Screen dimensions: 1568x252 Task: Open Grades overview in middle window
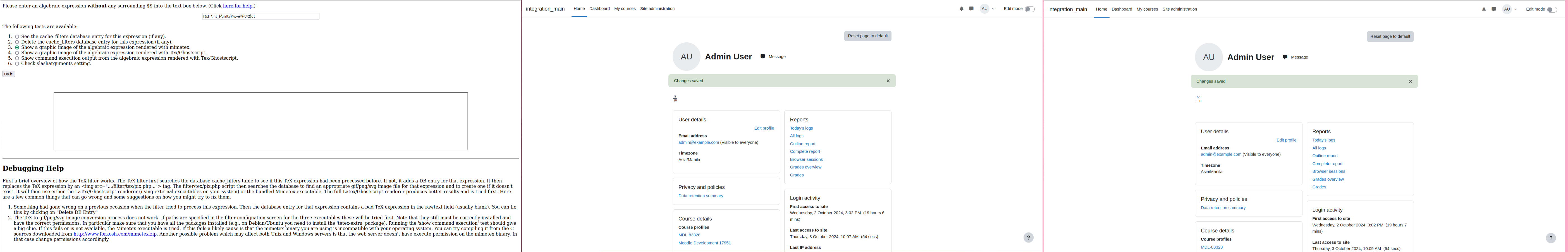tap(805, 167)
